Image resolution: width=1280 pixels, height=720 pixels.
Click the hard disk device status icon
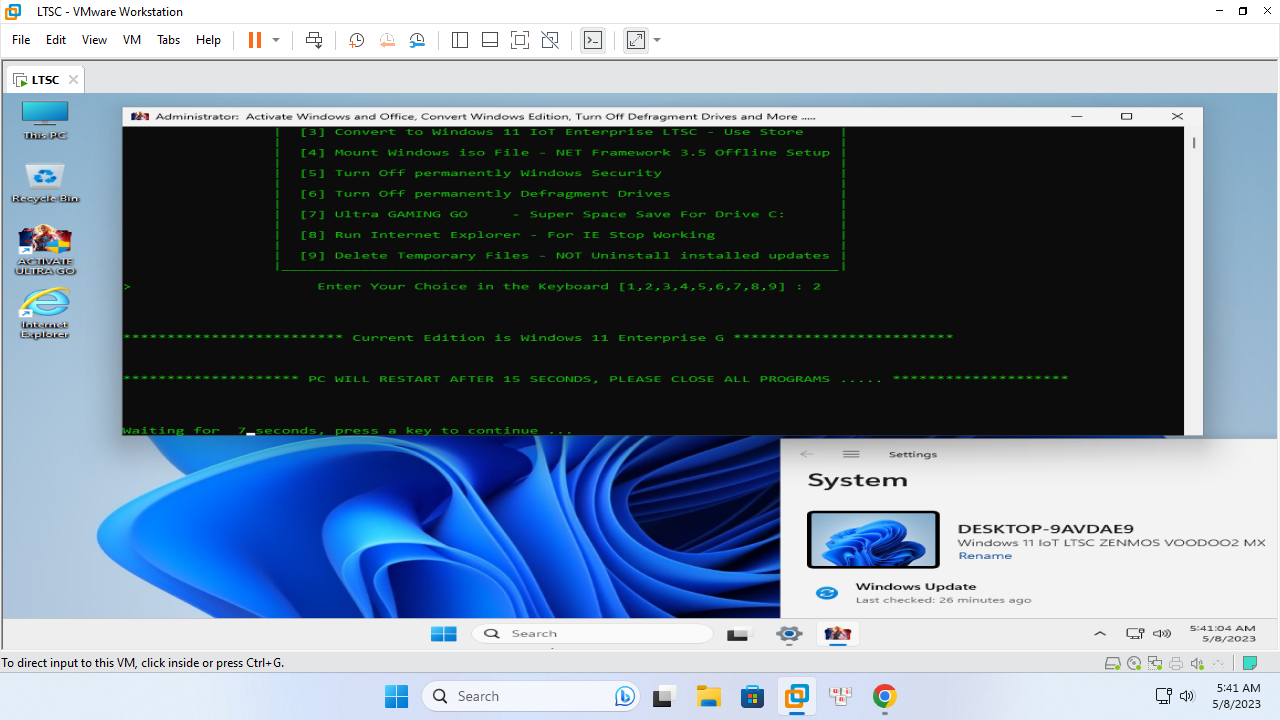[1112, 663]
